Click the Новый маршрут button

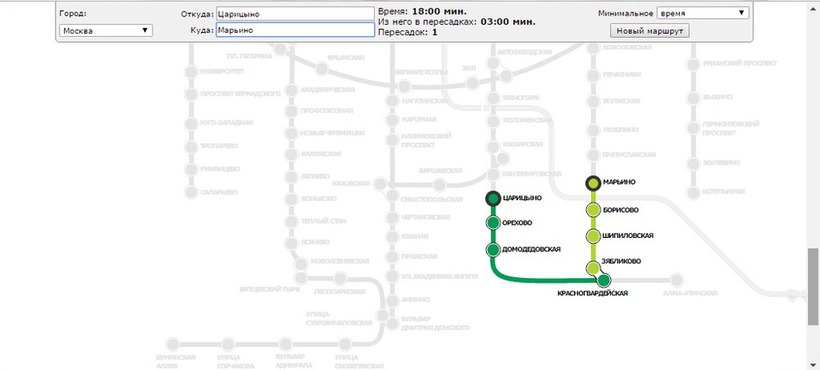tap(650, 31)
